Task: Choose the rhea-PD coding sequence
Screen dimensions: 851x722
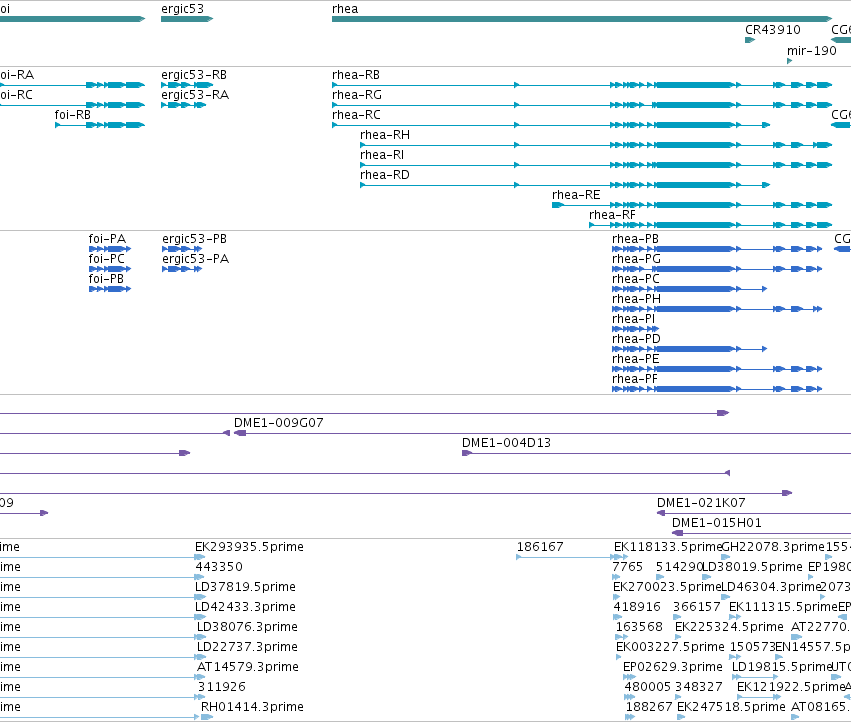Action: 689,349
